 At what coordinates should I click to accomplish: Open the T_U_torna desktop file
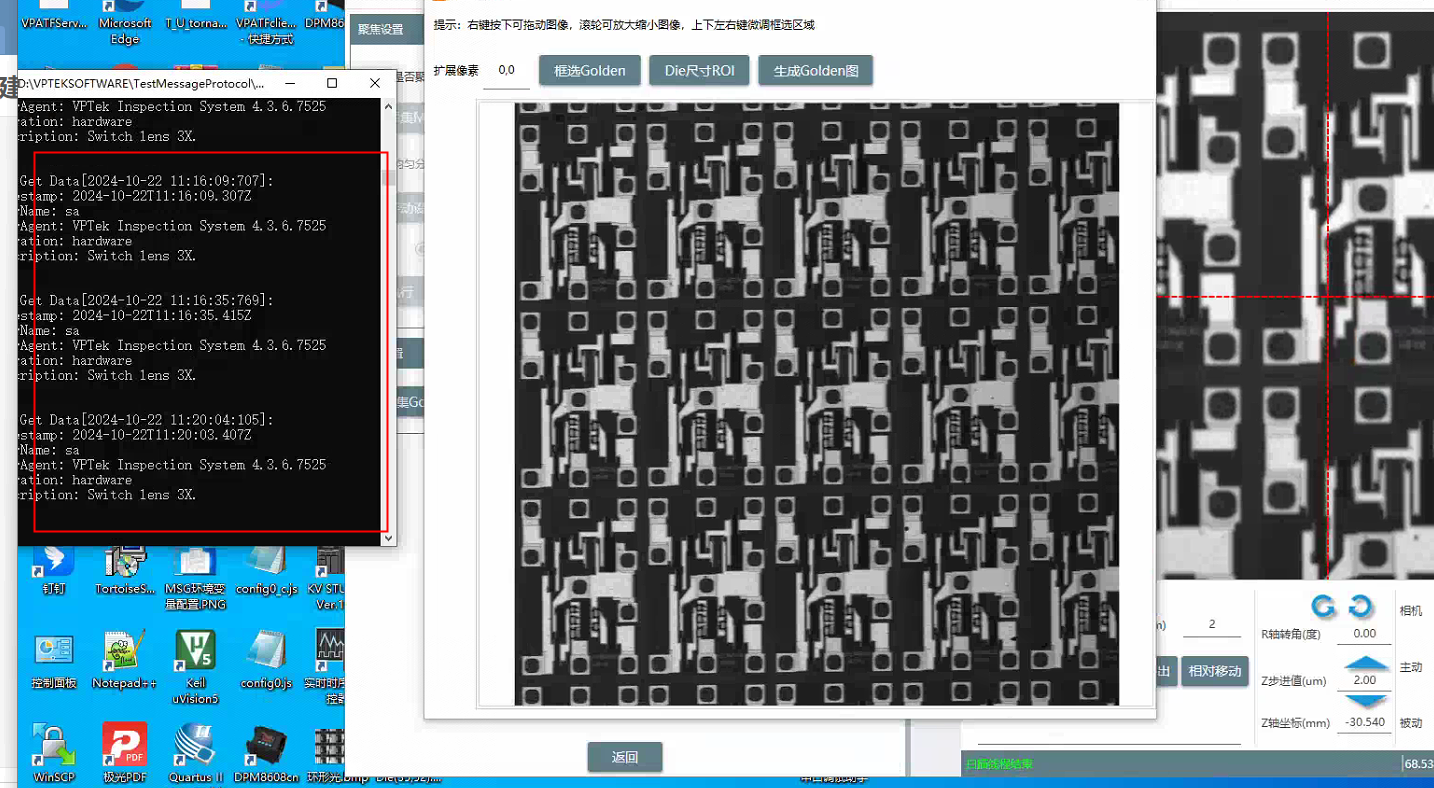click(196, 16)
